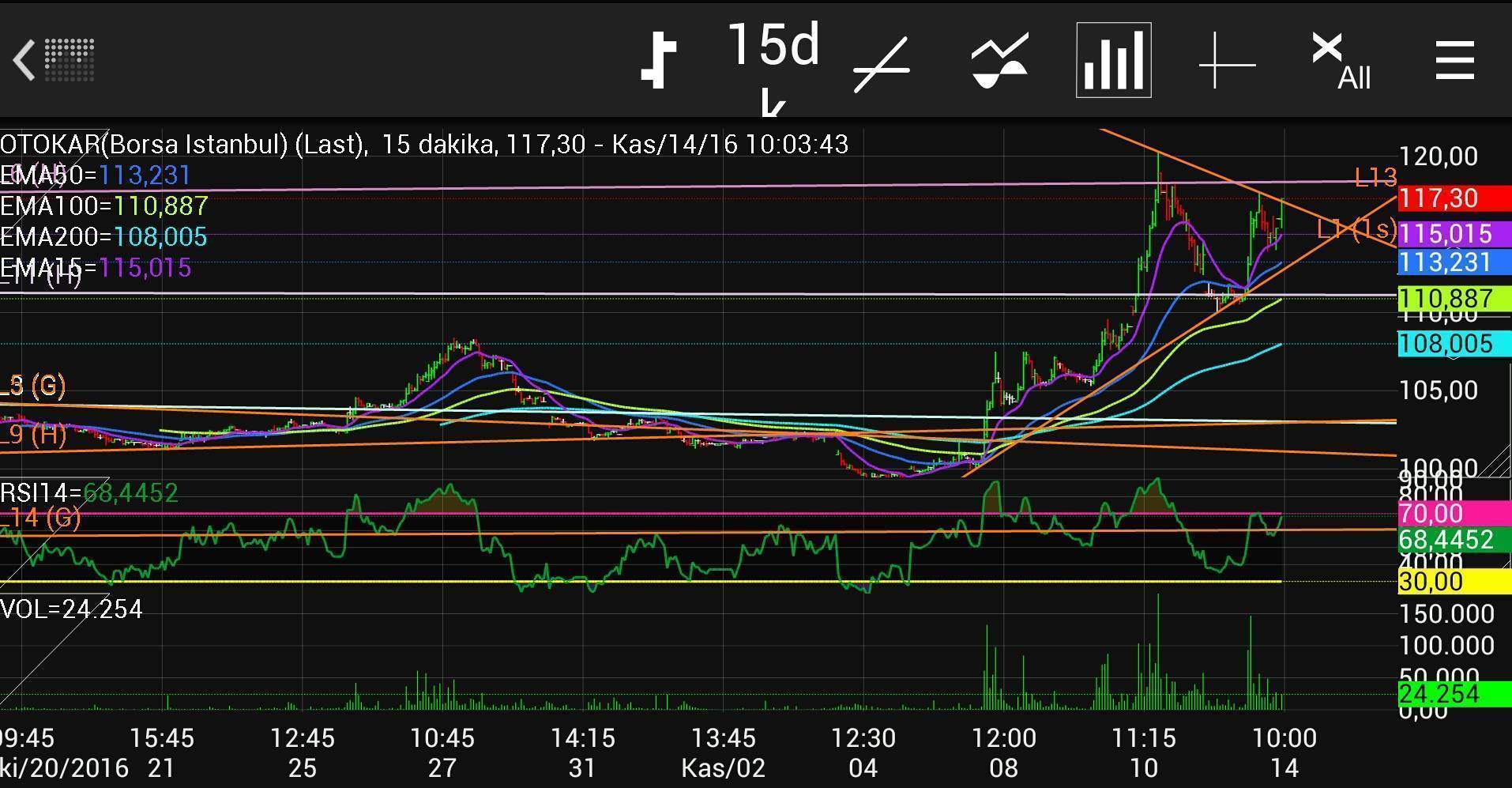The image size is (1512, 788).
Task: Open the indicators wave-line icon
Action: point(999,60)
